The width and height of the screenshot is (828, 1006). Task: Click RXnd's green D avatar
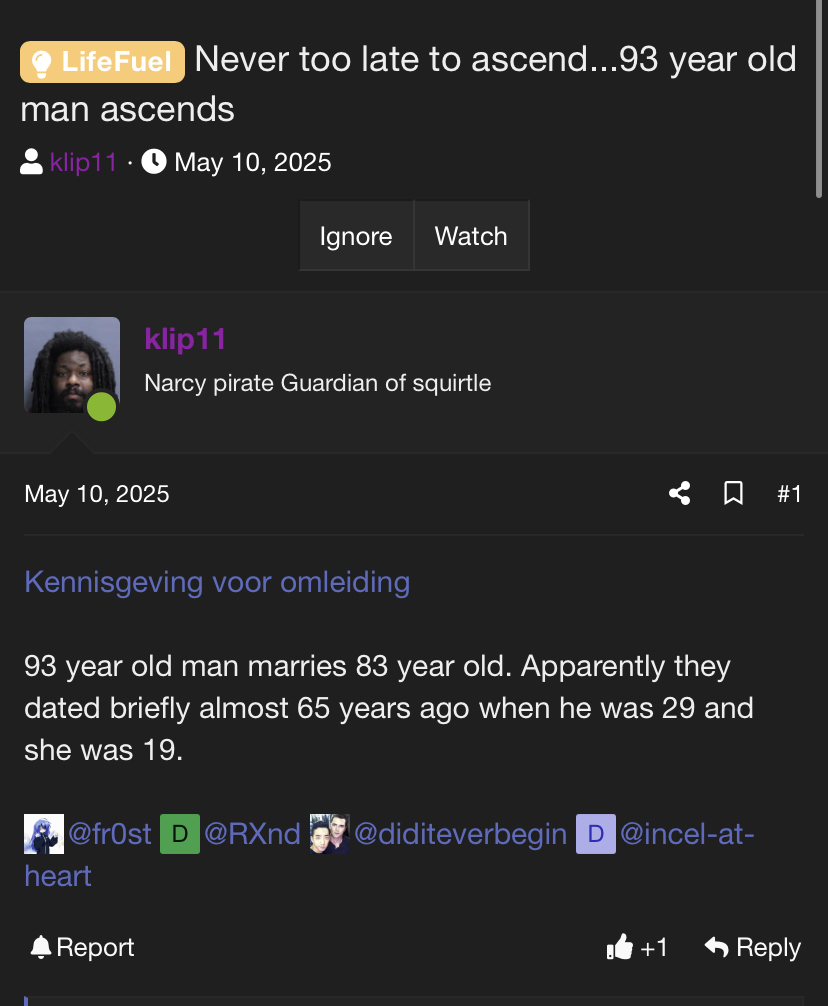pos(180,834)
